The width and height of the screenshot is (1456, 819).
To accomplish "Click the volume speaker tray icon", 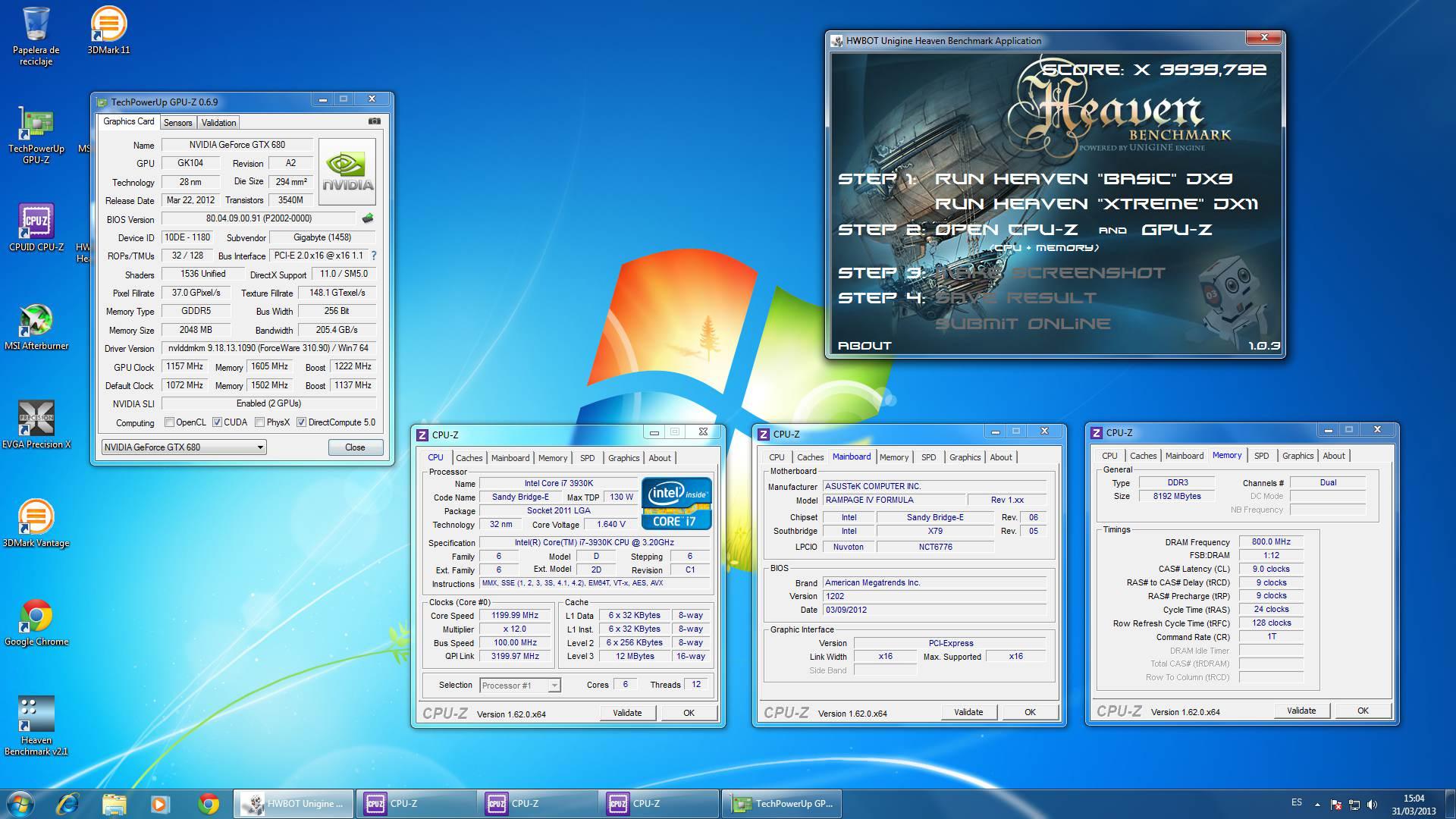I will (1373, 804).
